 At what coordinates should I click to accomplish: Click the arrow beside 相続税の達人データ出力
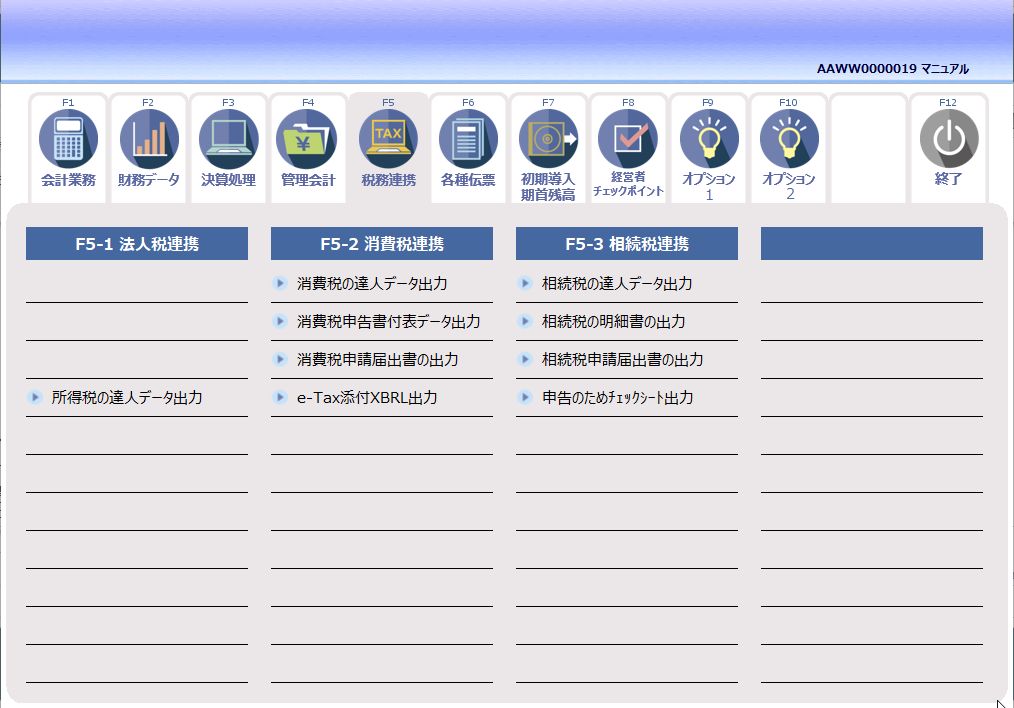tap(525, 283)
